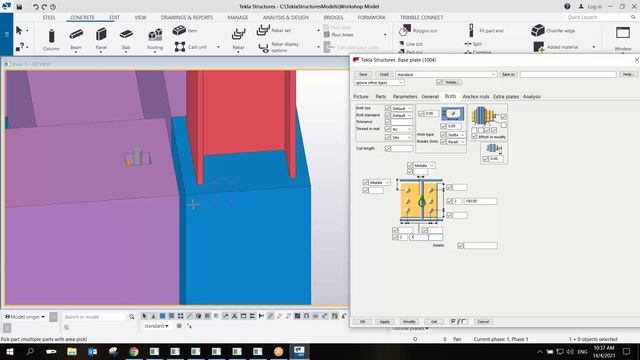The width and height of the screenshot is (640, 360).
Task: Click the selection arrow tool in ribbon
Action: (19, 31)
